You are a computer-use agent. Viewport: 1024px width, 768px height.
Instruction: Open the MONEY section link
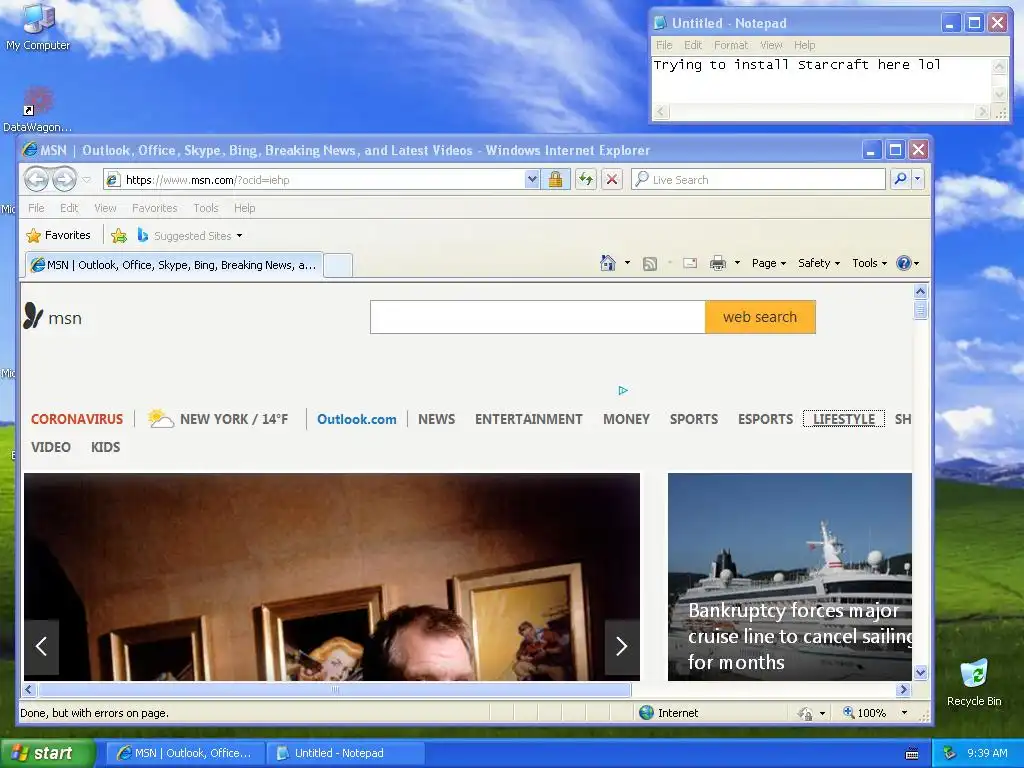coord(626,419)
